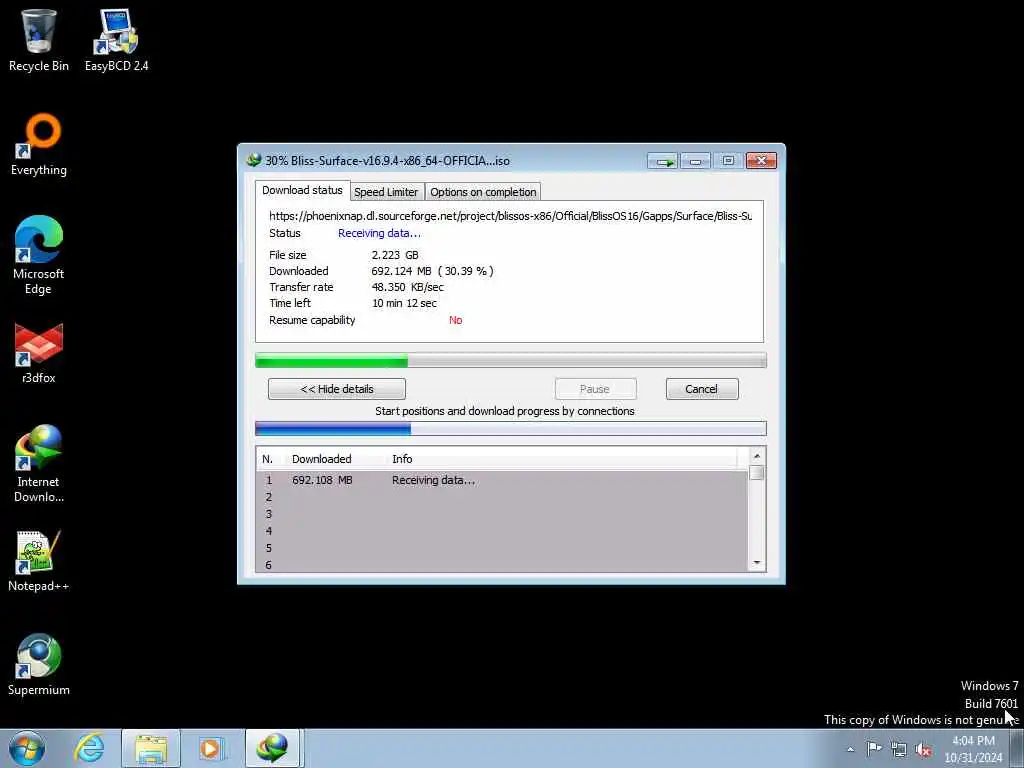Click the green arrow title bar button
Screen dimensions: 1024x768
(x=663, y=161)
